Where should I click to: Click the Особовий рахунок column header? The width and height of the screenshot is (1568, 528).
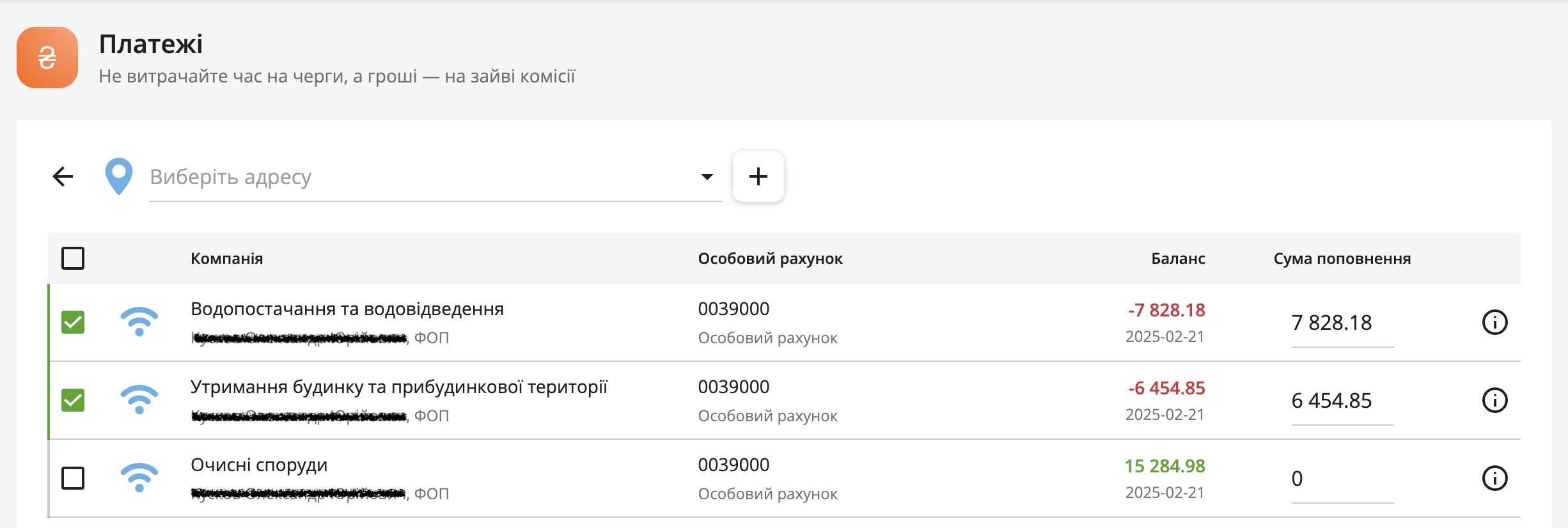pyautogui.click(x=771, y=258)
